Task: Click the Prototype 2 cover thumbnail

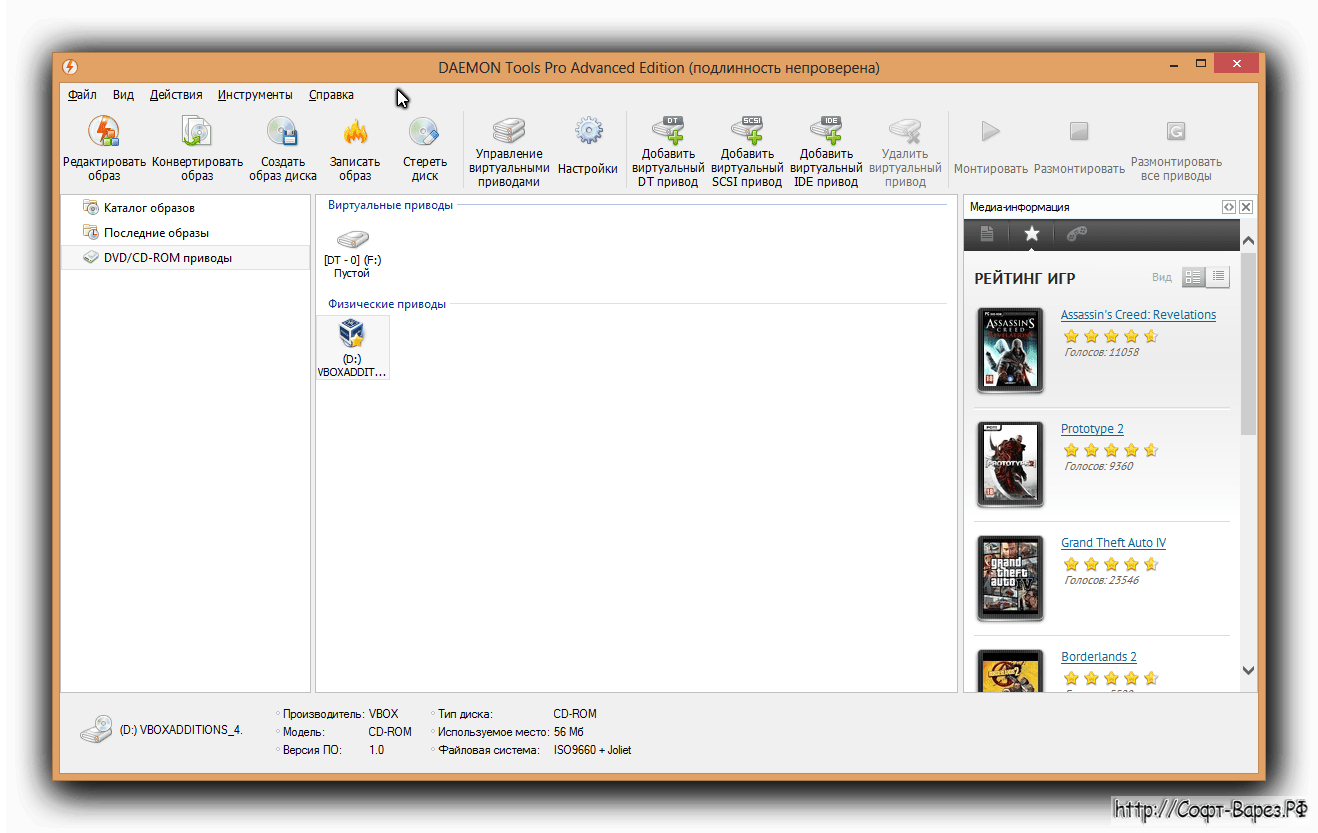Action: (x=1011, y=464)
